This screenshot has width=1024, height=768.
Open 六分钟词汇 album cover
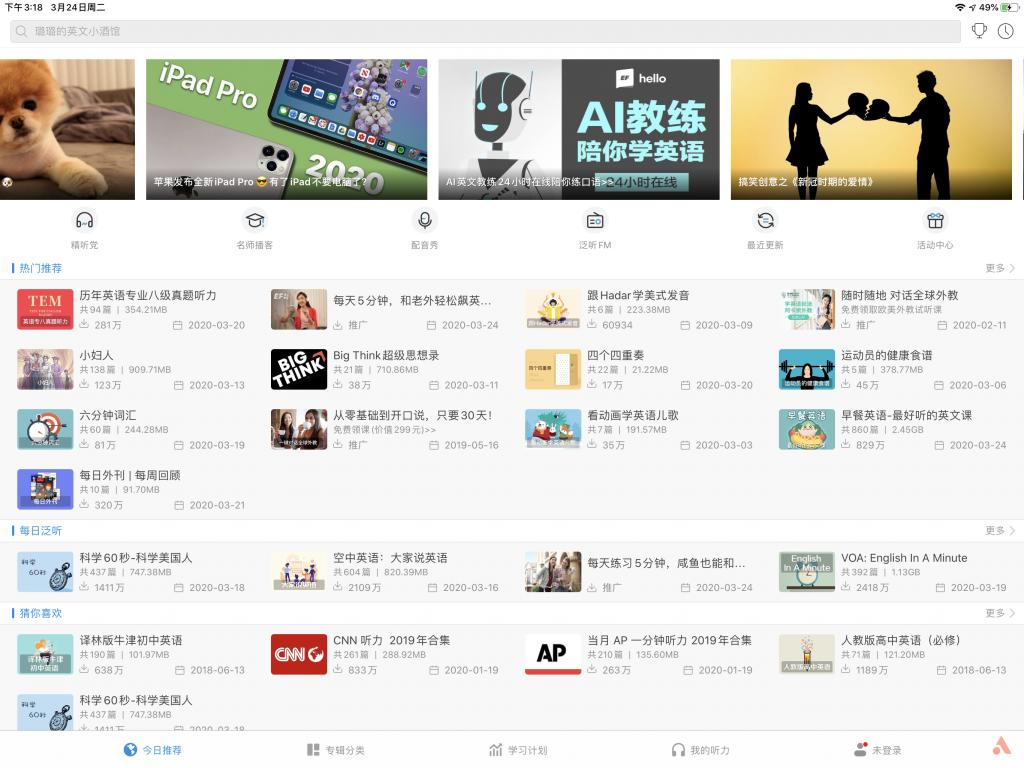point(45,429)
